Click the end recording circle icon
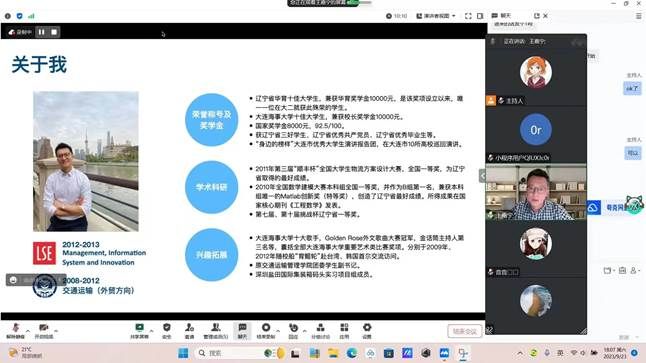The width and height of the screenshot is (646, 363). [x=266, y=330]
